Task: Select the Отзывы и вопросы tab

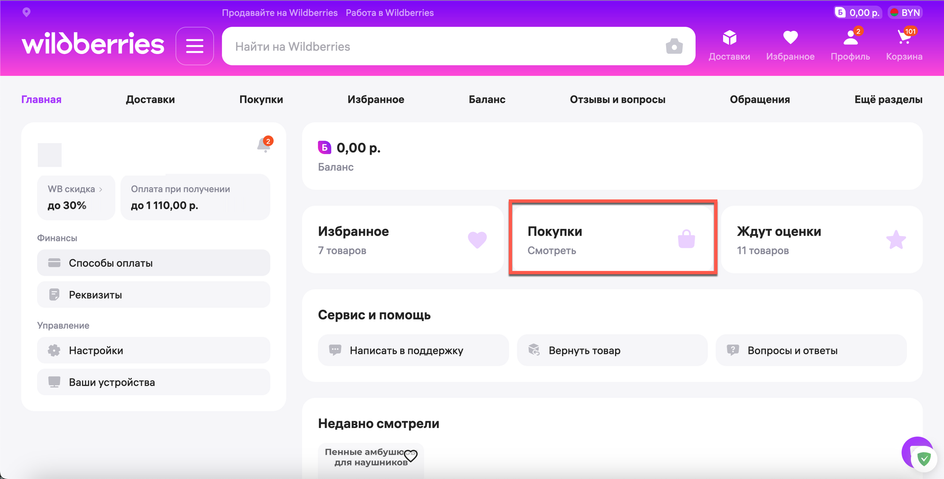Action: [618, 99]
